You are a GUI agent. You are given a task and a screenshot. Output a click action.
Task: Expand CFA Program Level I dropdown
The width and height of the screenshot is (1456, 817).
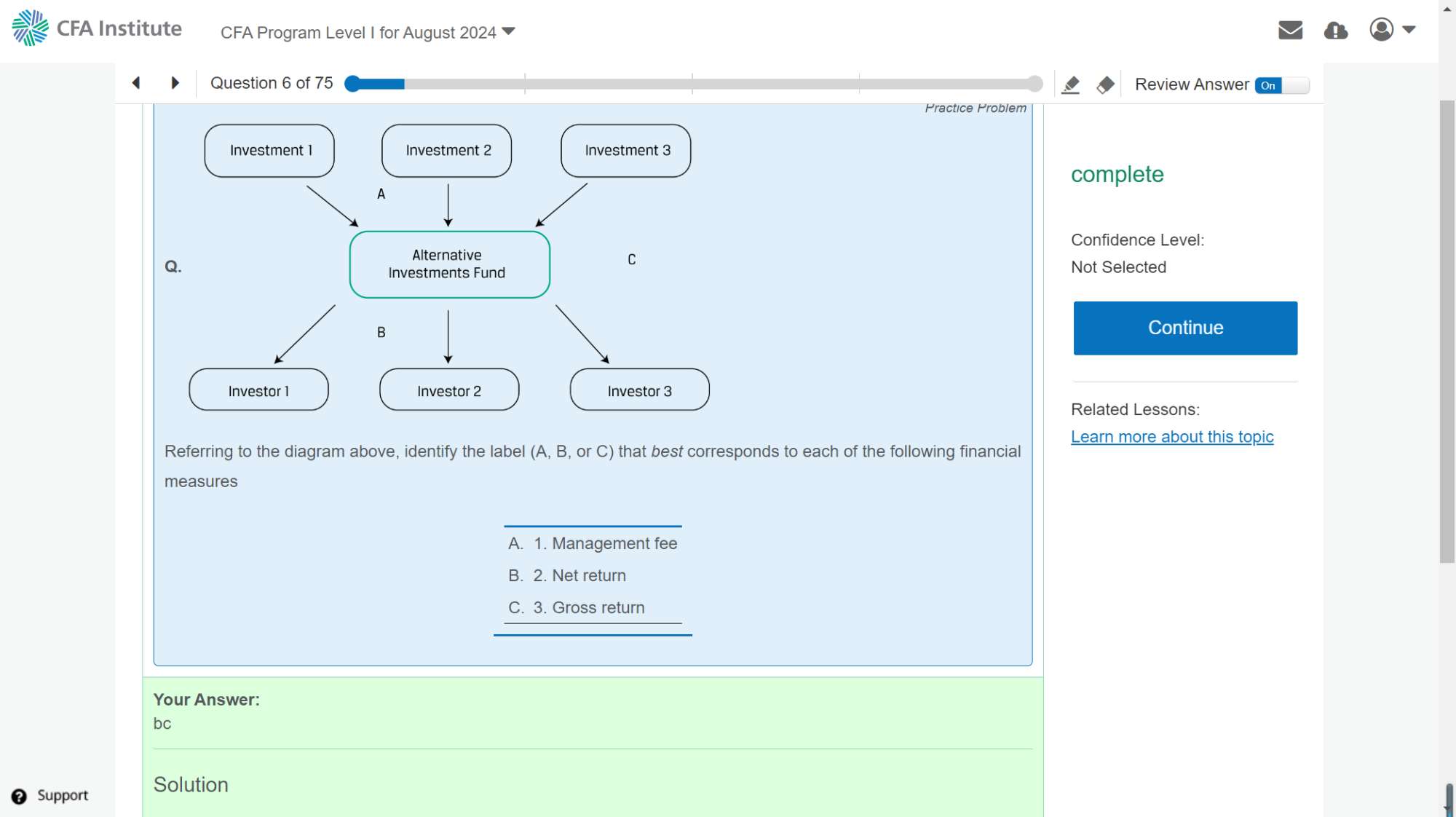point(368,33)
